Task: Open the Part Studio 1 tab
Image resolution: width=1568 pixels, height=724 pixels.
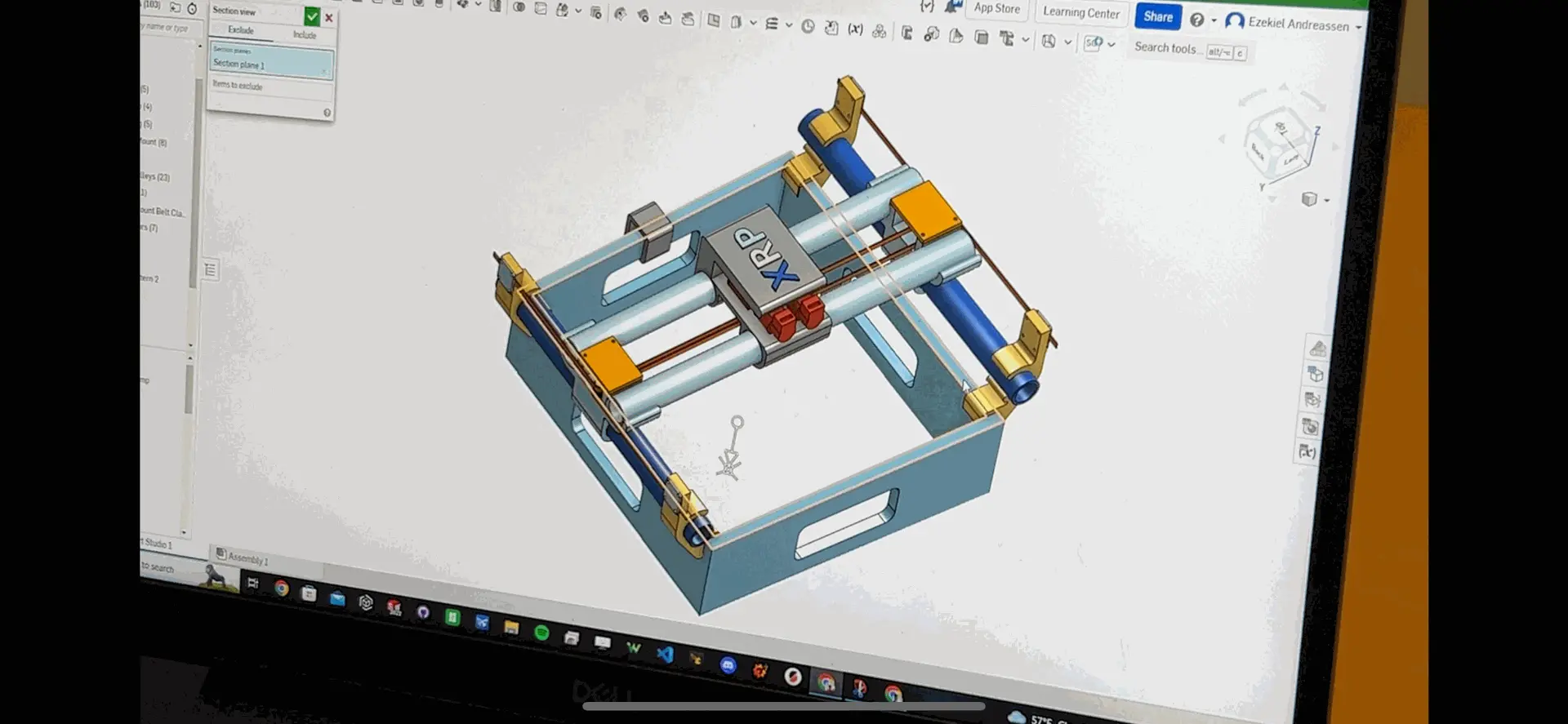Action: 157,544
